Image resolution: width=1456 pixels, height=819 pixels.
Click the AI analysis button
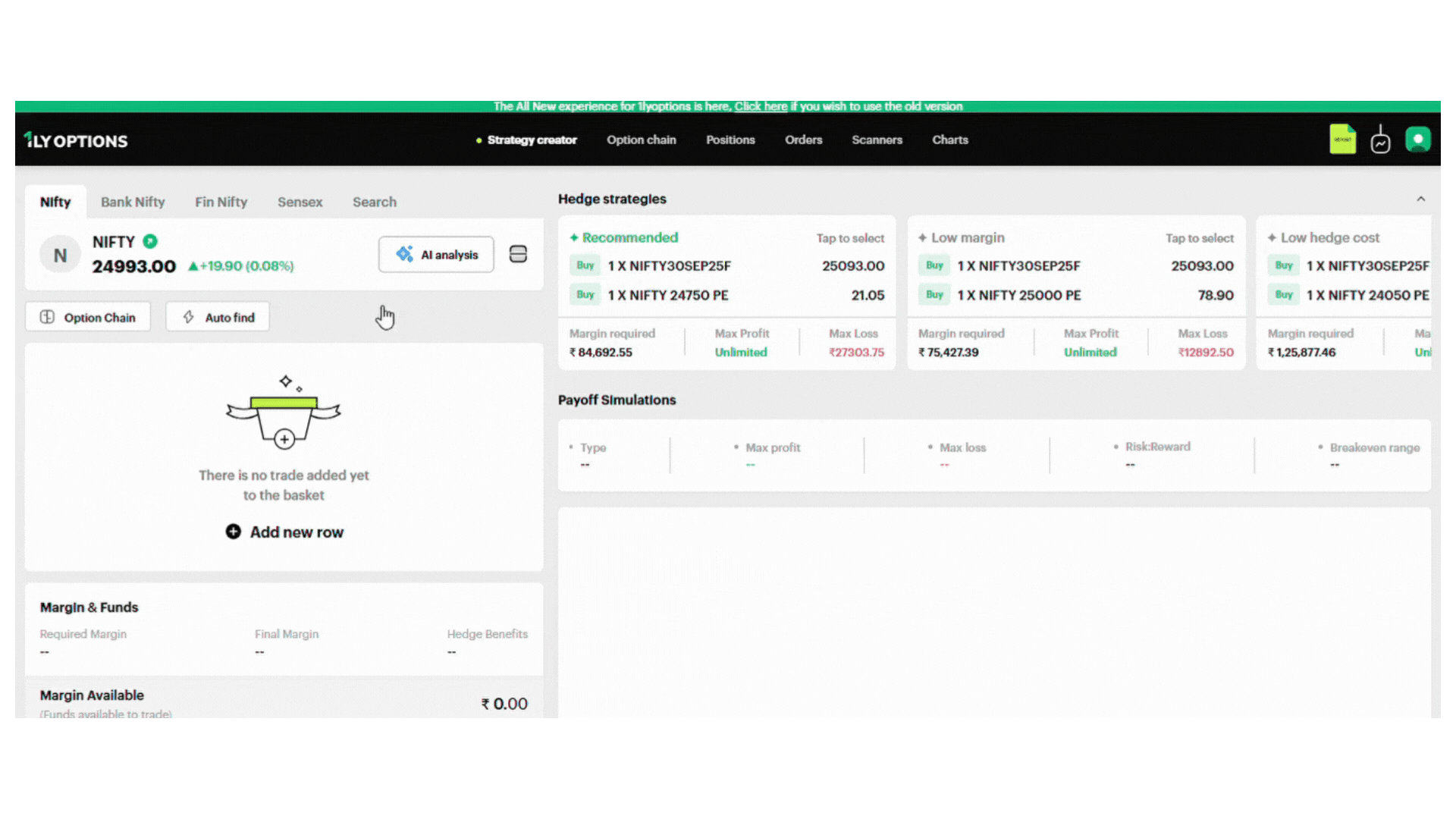click(436, 255)
